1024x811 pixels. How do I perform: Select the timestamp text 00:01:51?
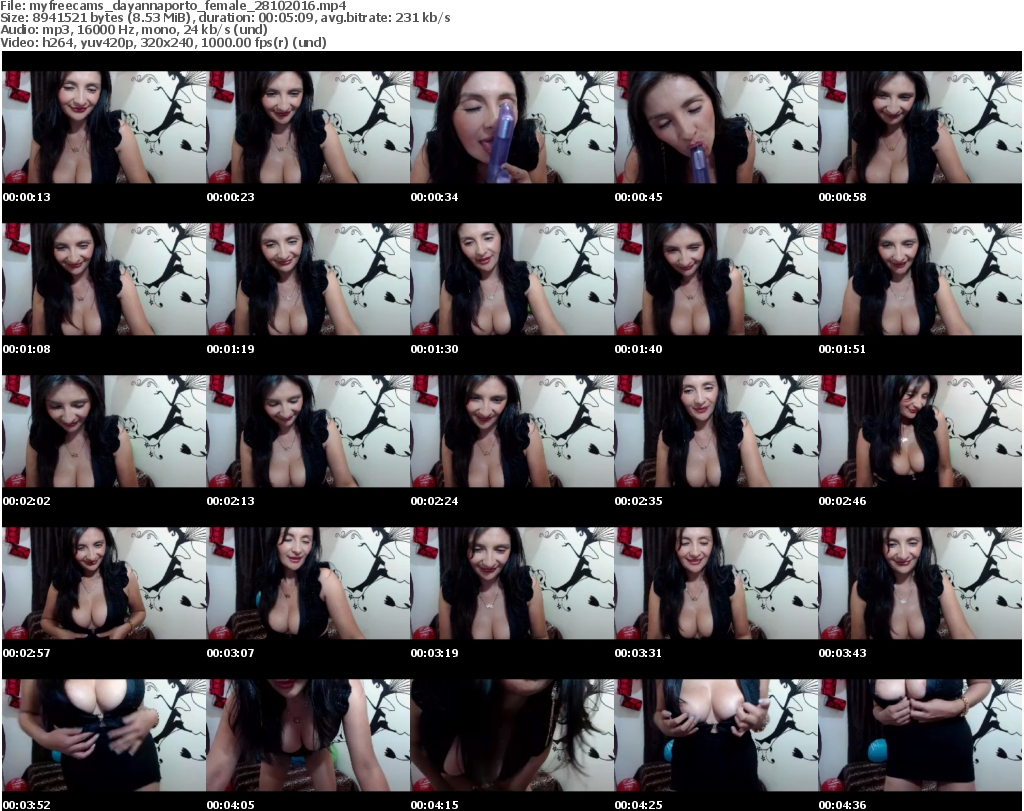pyautogui.click(x=842, y=349)
